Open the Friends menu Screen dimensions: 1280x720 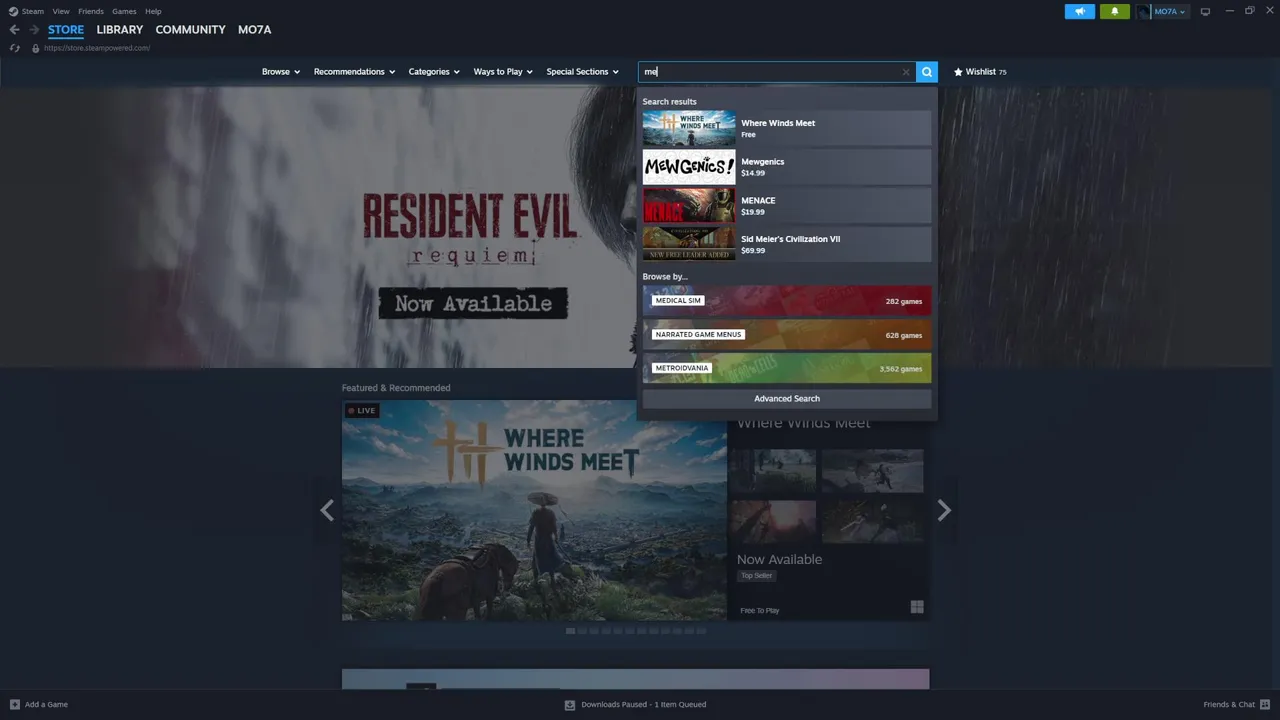[x=91, y=11]
